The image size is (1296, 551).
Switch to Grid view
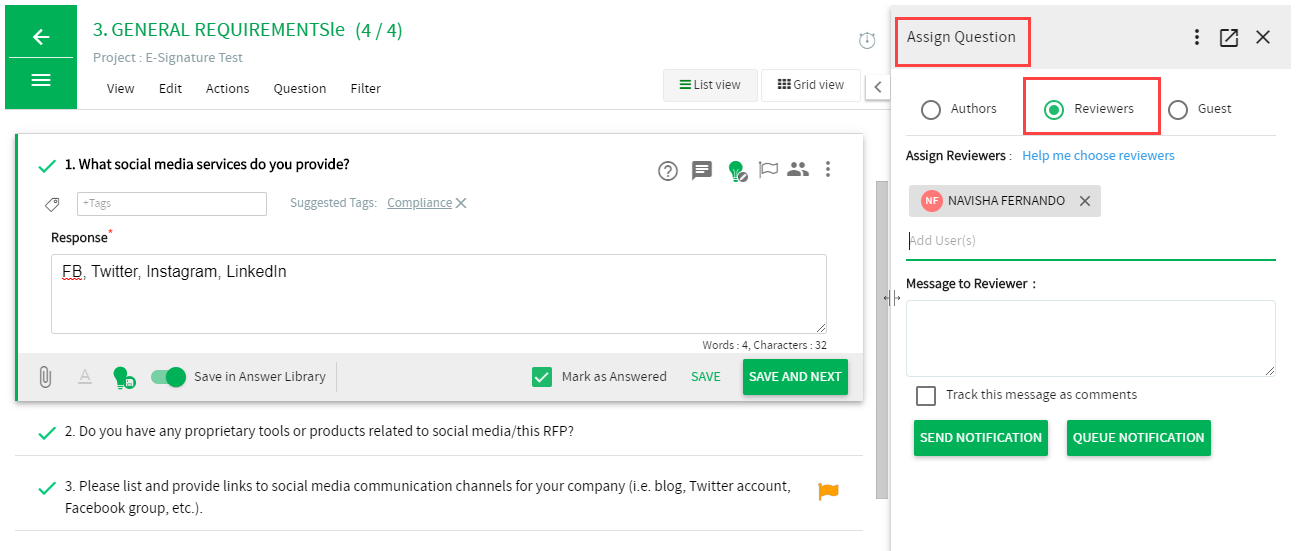811,85
